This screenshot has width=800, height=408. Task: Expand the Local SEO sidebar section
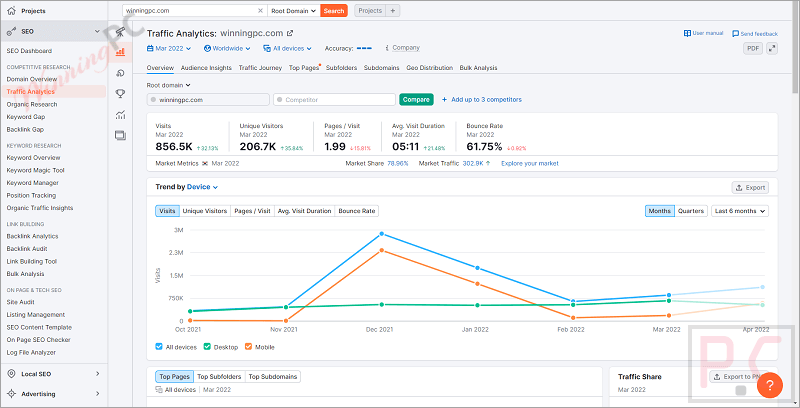tap(97, 374)
